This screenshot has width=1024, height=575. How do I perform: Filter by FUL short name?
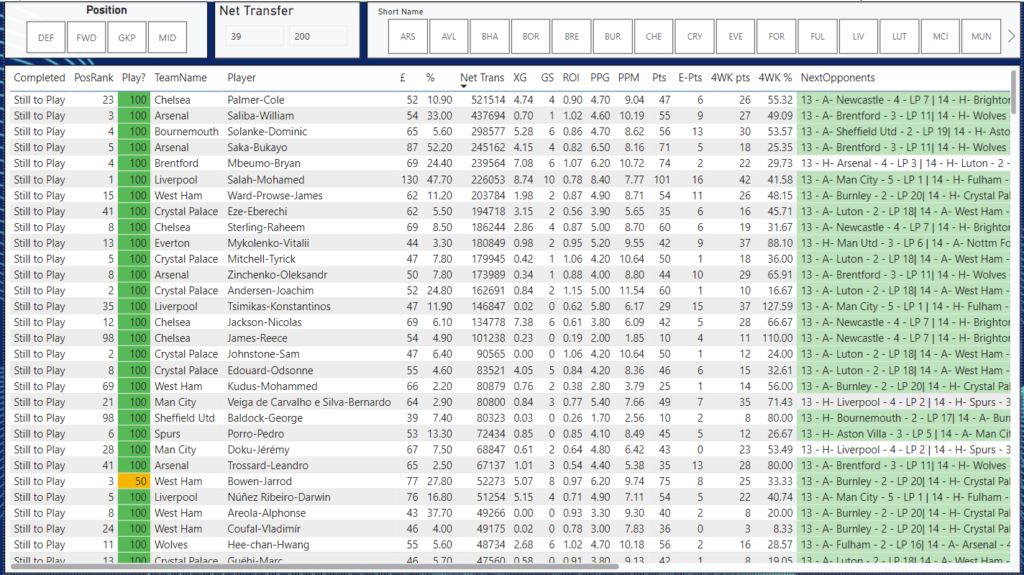point(818,37)
